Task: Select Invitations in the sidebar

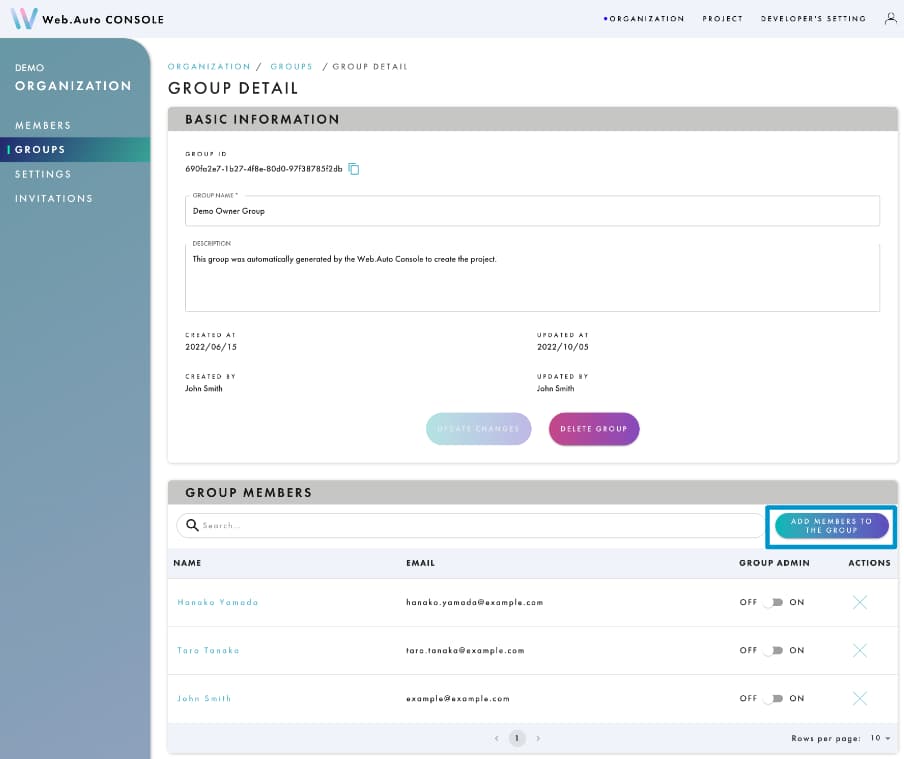Action: click(x=54, y=198)
